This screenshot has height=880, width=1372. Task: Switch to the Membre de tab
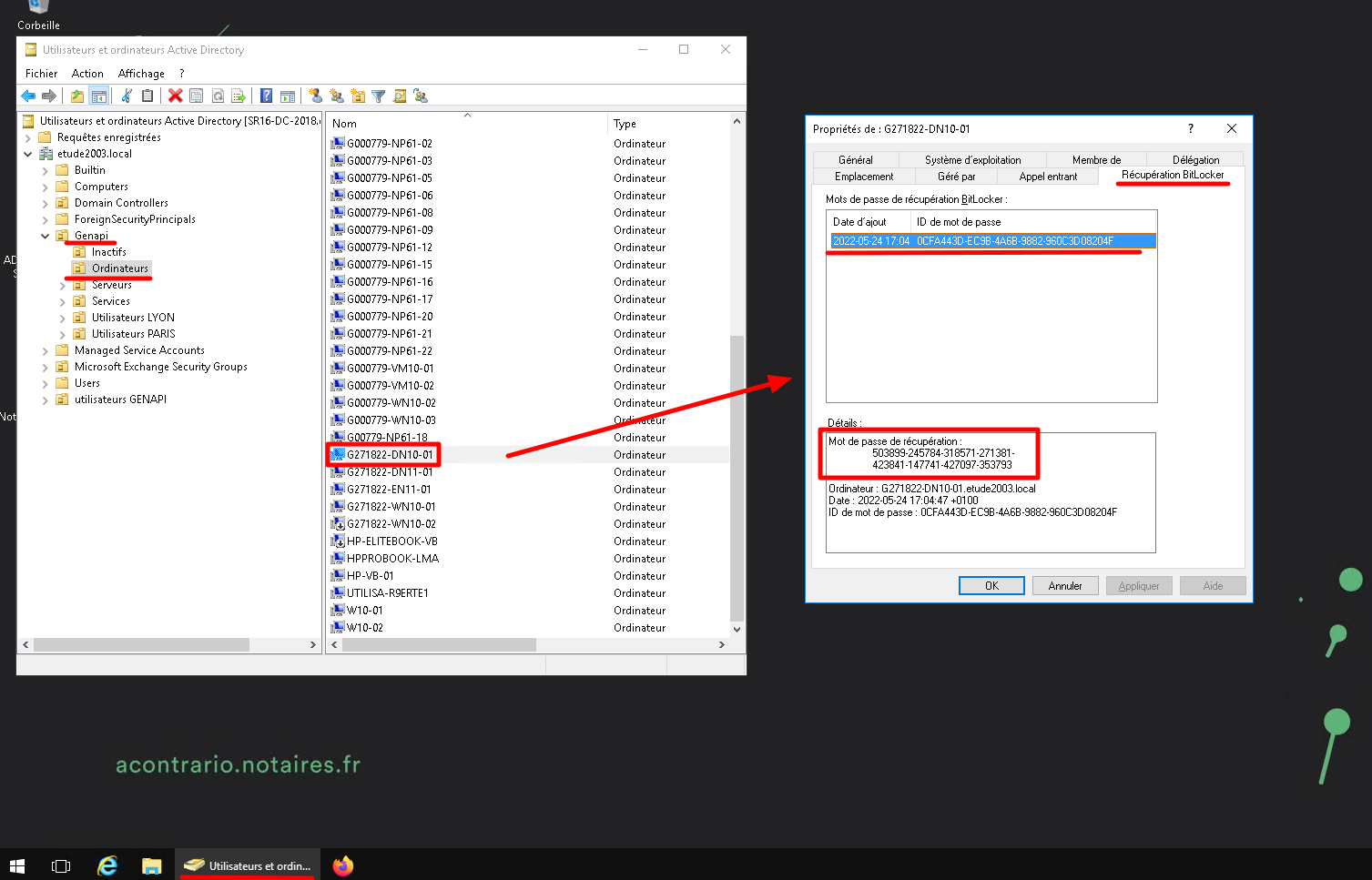[1096, 159]
